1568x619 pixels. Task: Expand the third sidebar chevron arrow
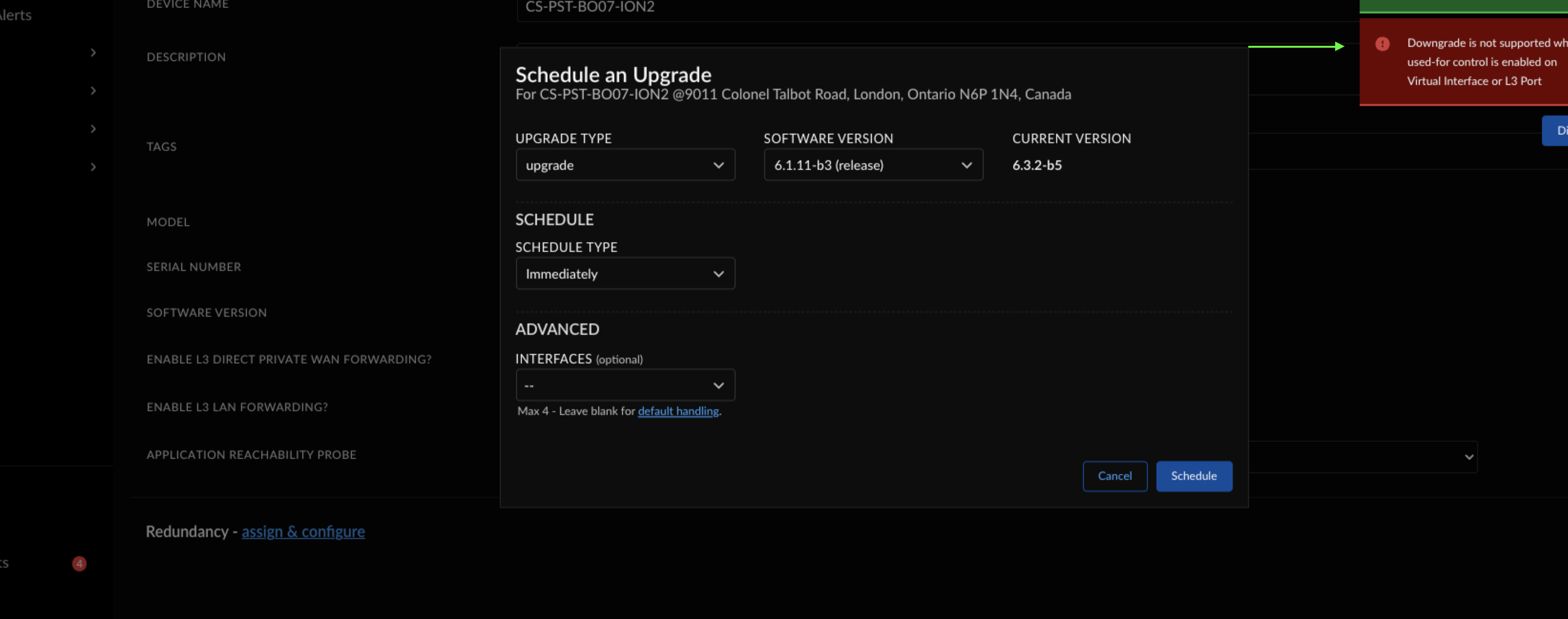click(93, 129)
